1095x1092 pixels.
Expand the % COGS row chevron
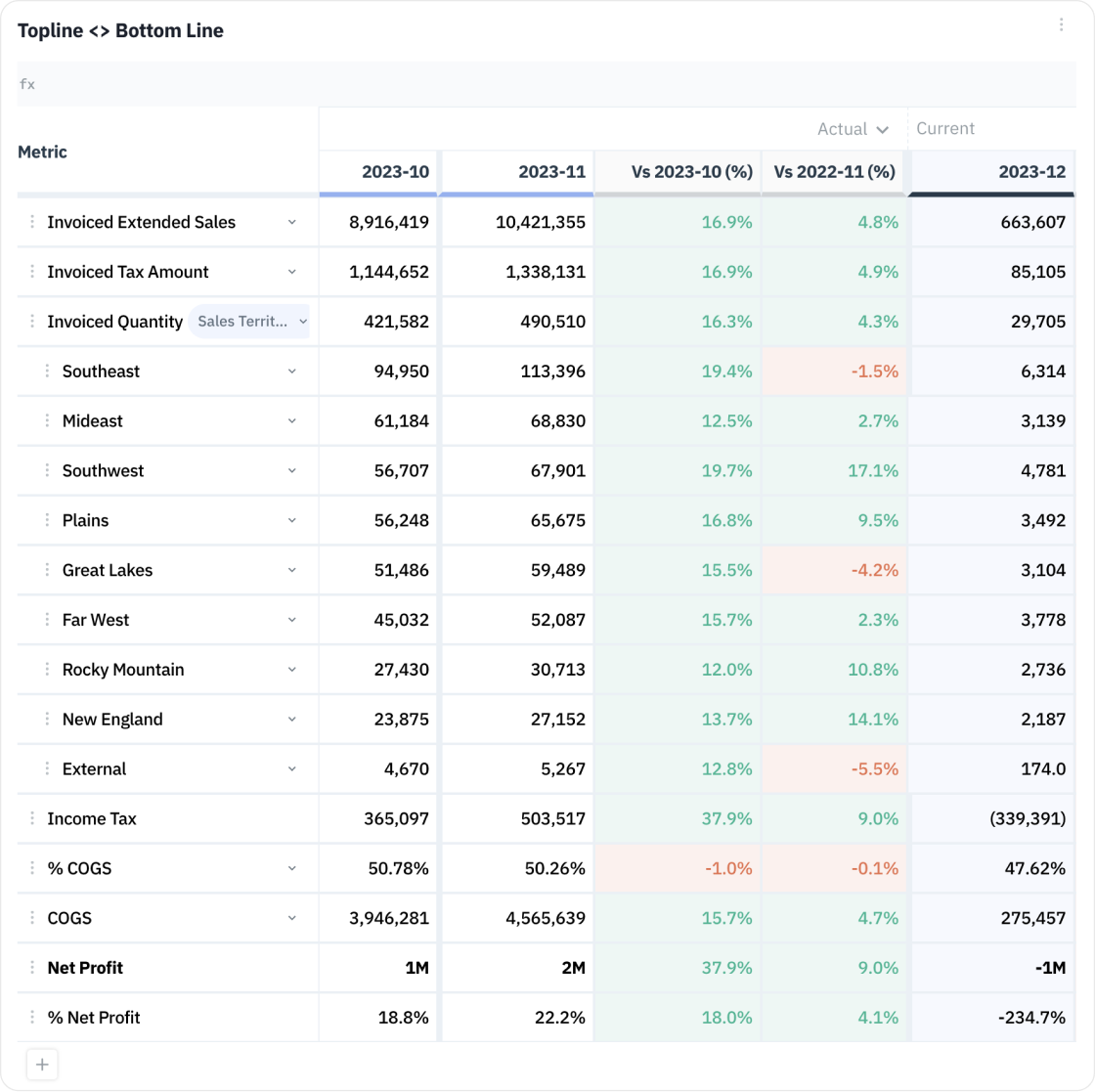click(x=292, y=868)
